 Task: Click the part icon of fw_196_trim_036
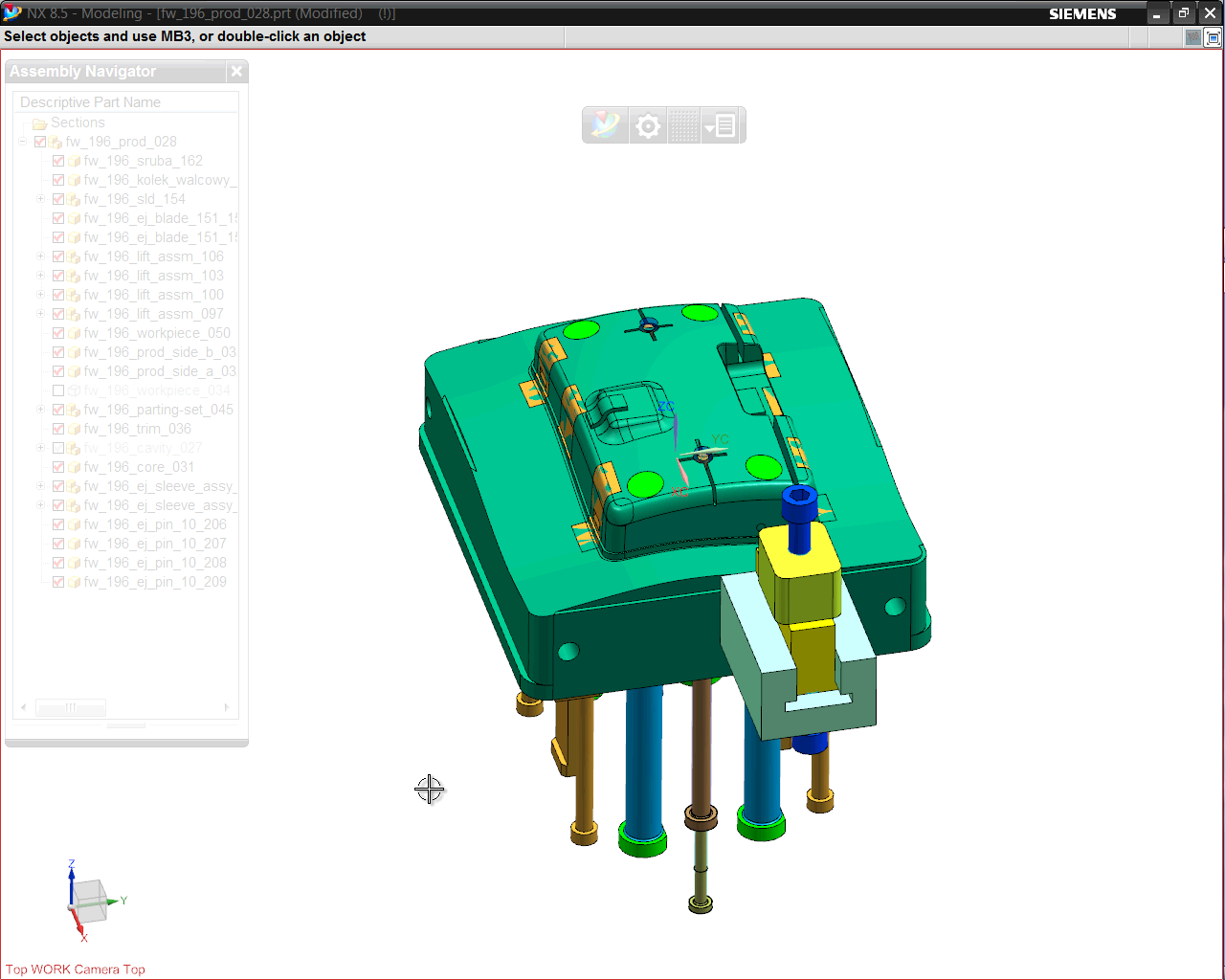pyautogui.click(x=74, y=430)
